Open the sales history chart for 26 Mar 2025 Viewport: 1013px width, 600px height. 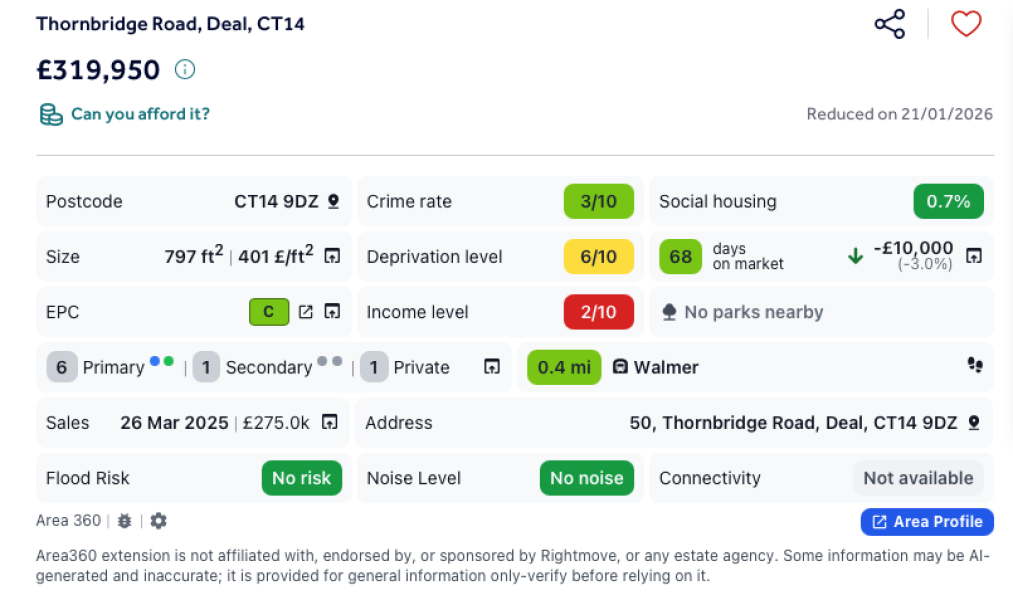329,422
